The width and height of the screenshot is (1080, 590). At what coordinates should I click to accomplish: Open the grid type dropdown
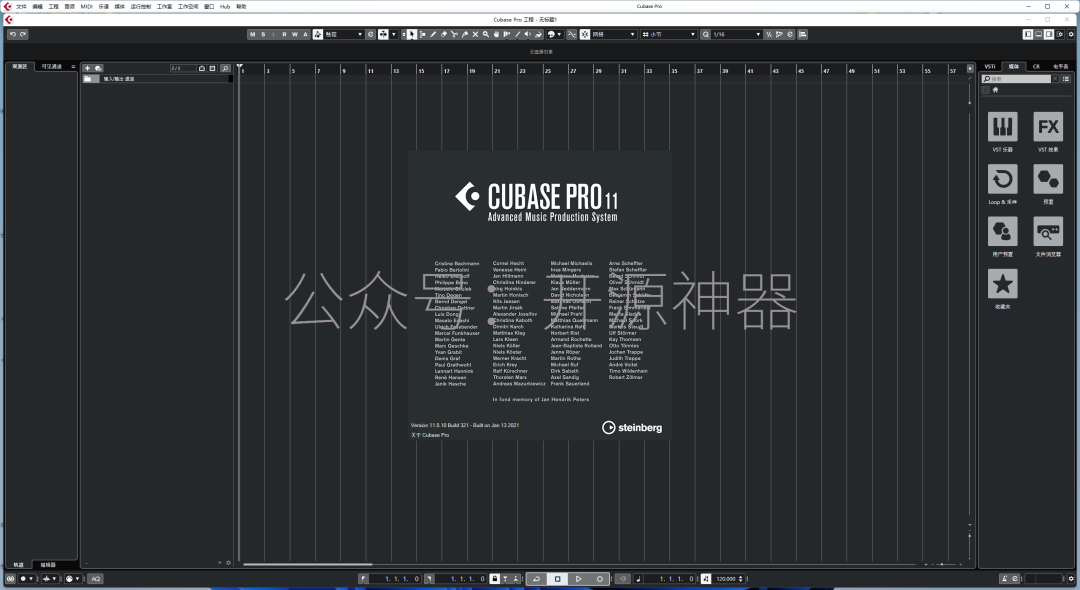click(668, 34)
